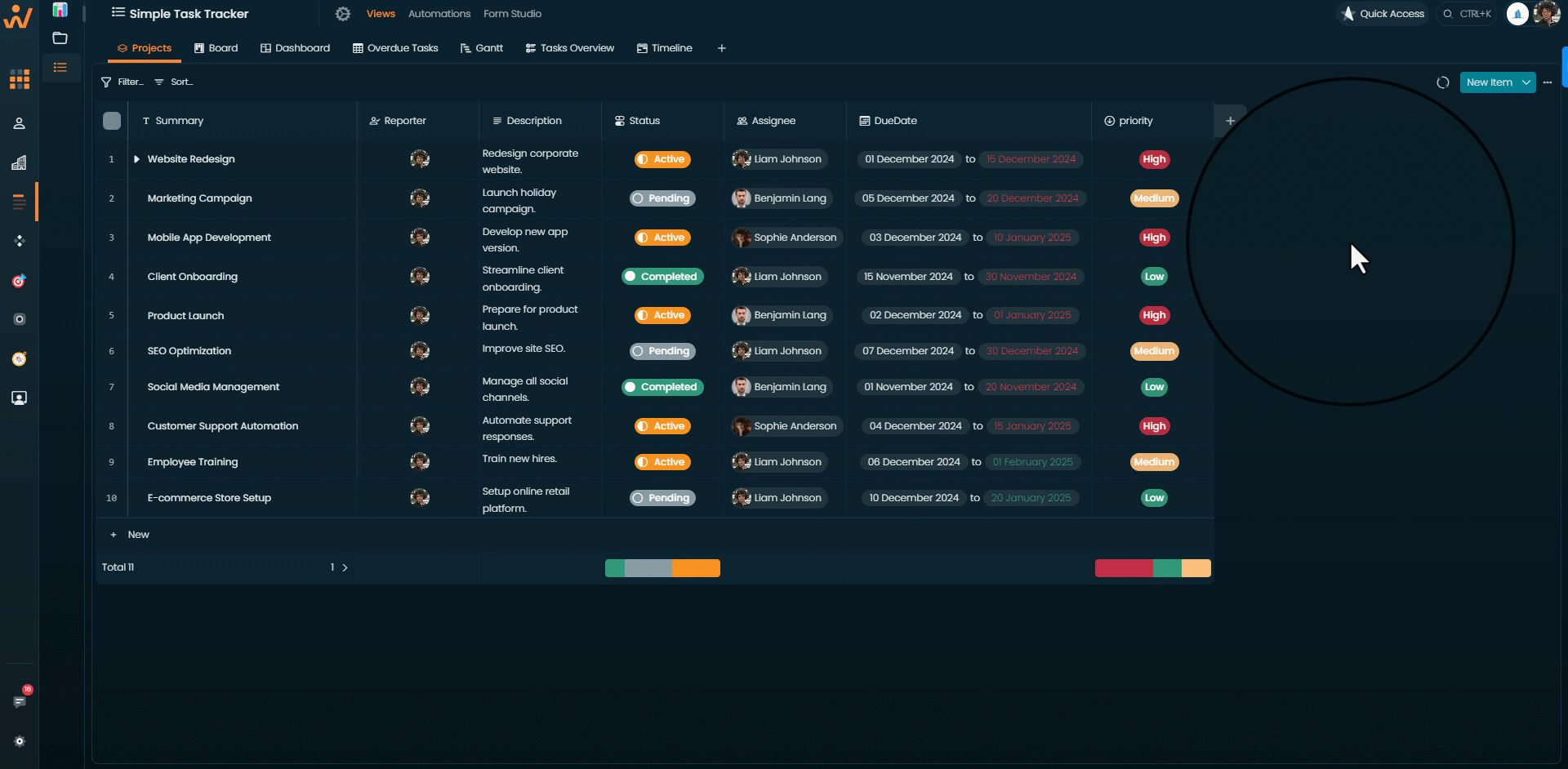Toggle the select-all checkbox in table header
1568x769 pixels.
112,121
